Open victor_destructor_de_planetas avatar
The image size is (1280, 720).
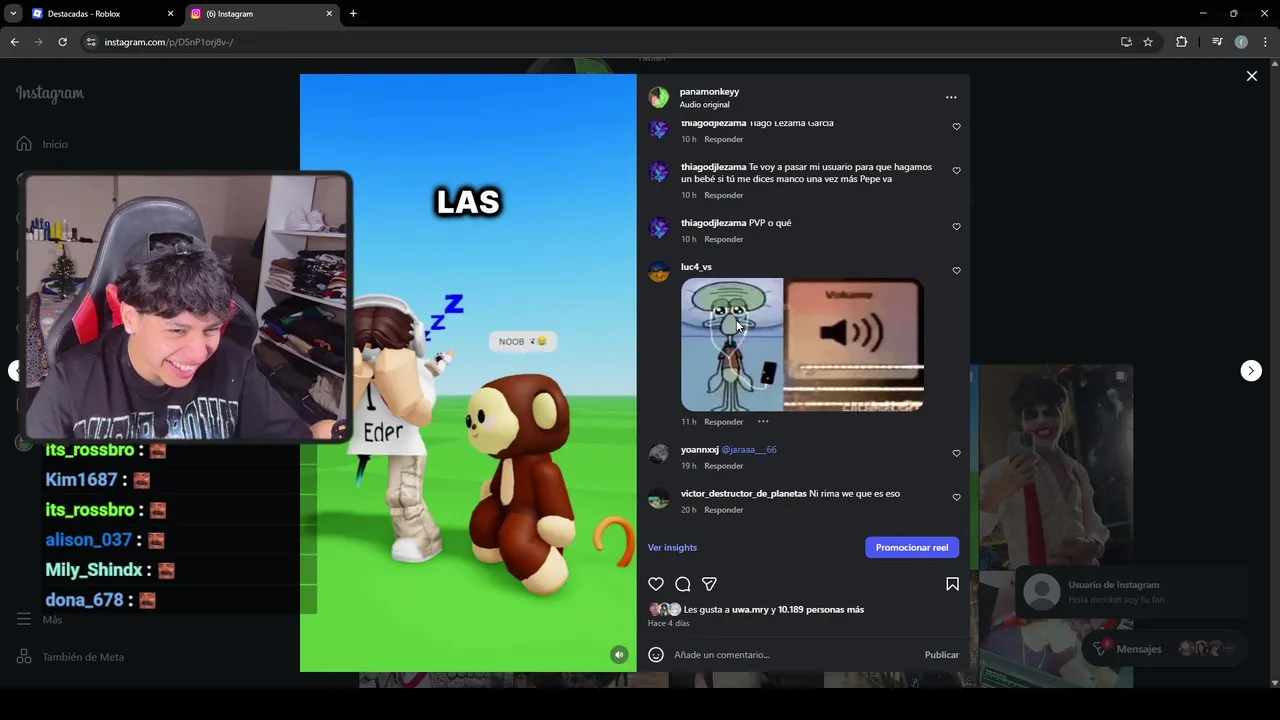click(x=658, y=499)
